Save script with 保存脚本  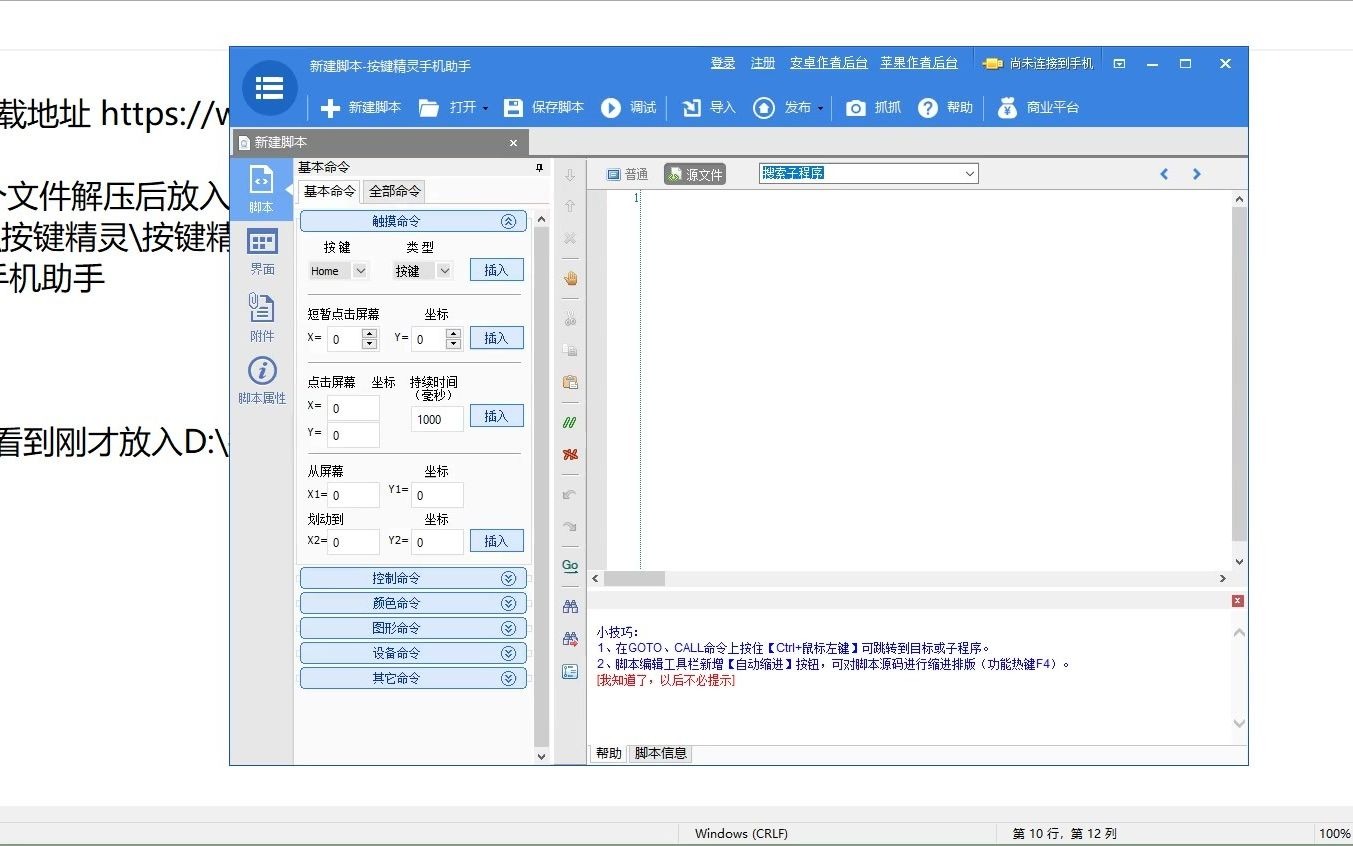[544, 107]
